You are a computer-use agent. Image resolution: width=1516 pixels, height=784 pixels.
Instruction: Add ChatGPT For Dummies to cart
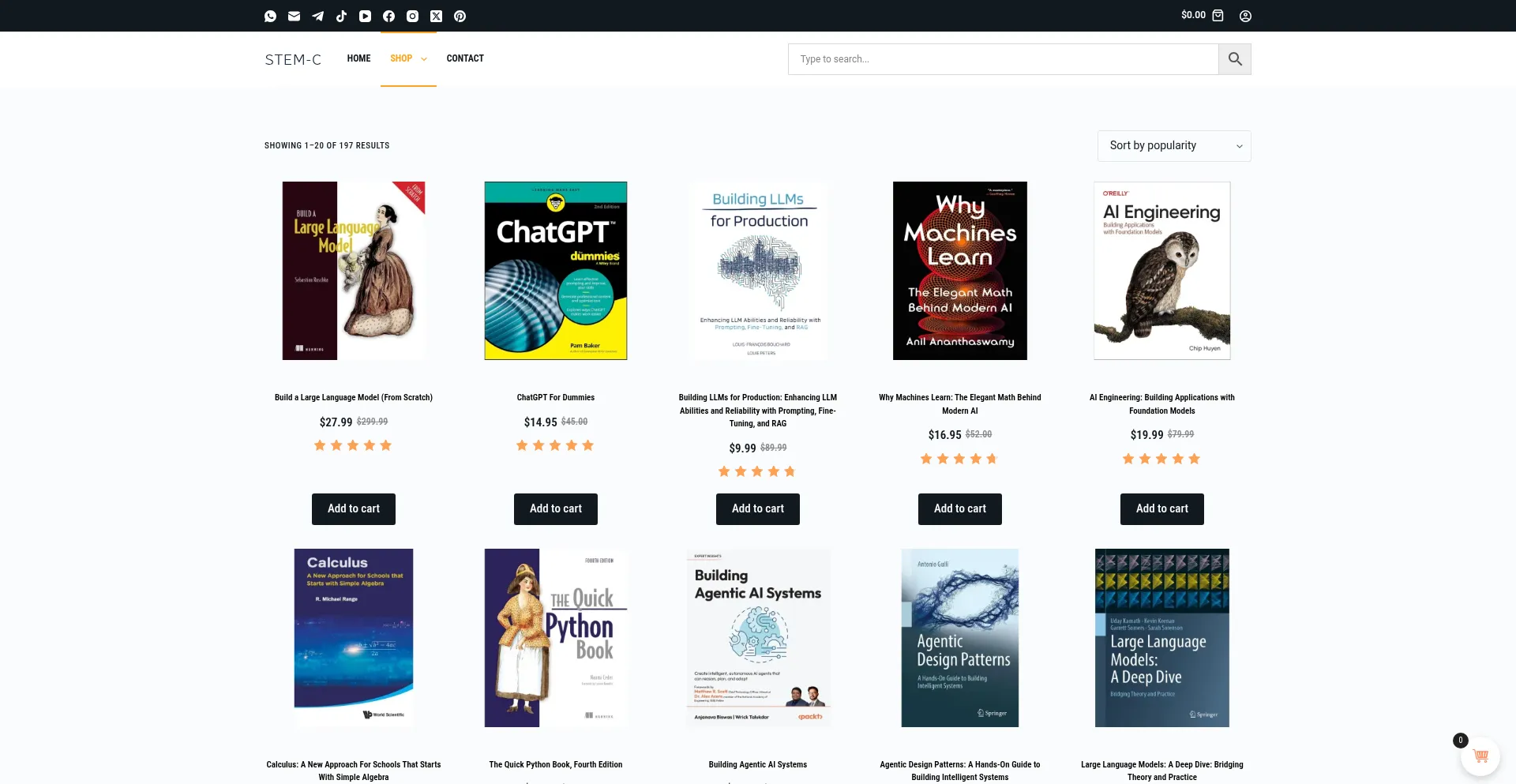coord(555,509)
